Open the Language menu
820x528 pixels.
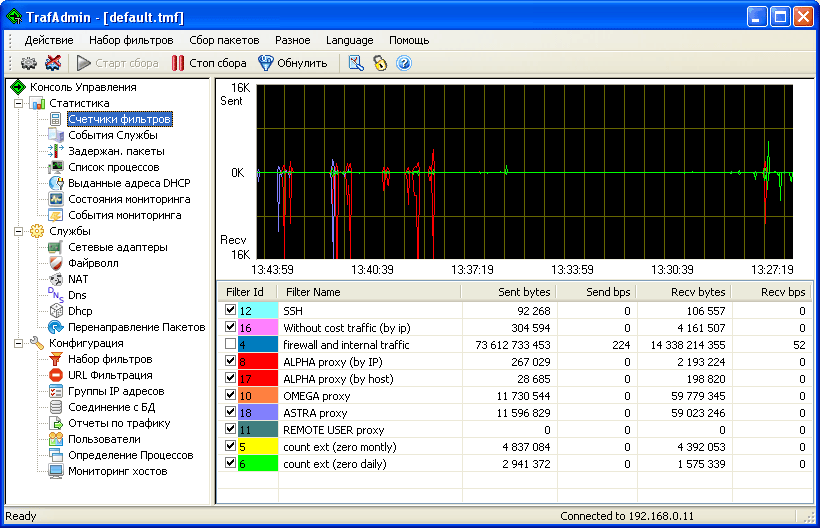click(x=349, y=40)
